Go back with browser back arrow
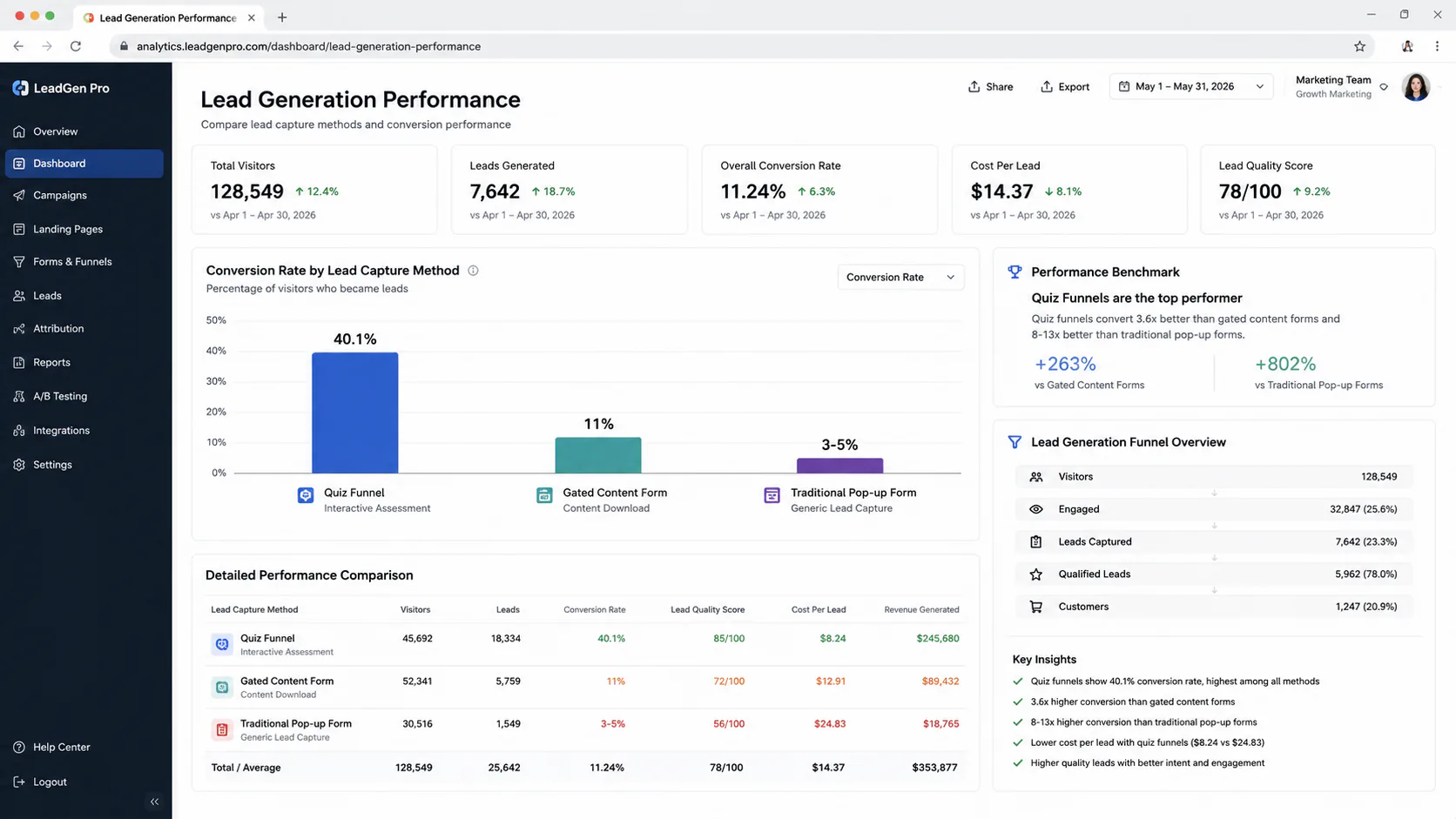This screenshot has width=1456, height=819. point(18,46)
